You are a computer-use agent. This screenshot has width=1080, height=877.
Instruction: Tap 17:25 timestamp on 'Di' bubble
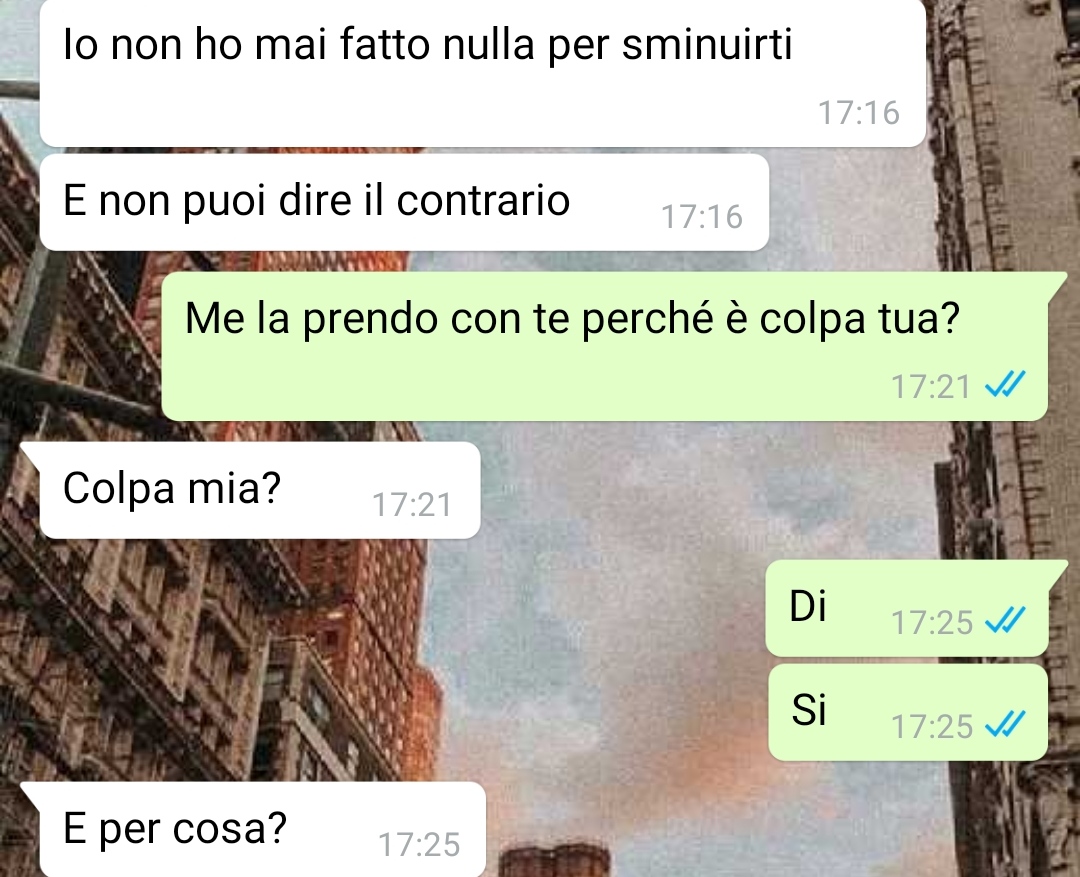[x=931, y=623]
